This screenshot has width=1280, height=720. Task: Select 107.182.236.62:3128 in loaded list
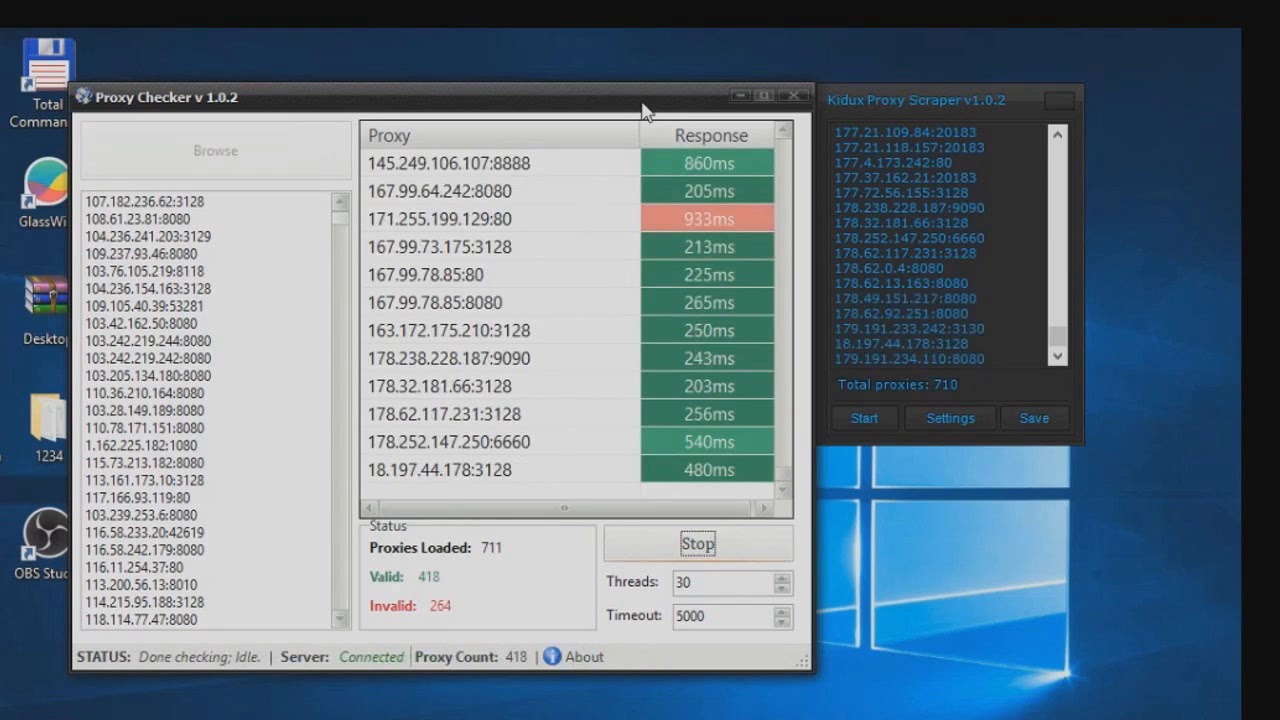click(144, 201)
